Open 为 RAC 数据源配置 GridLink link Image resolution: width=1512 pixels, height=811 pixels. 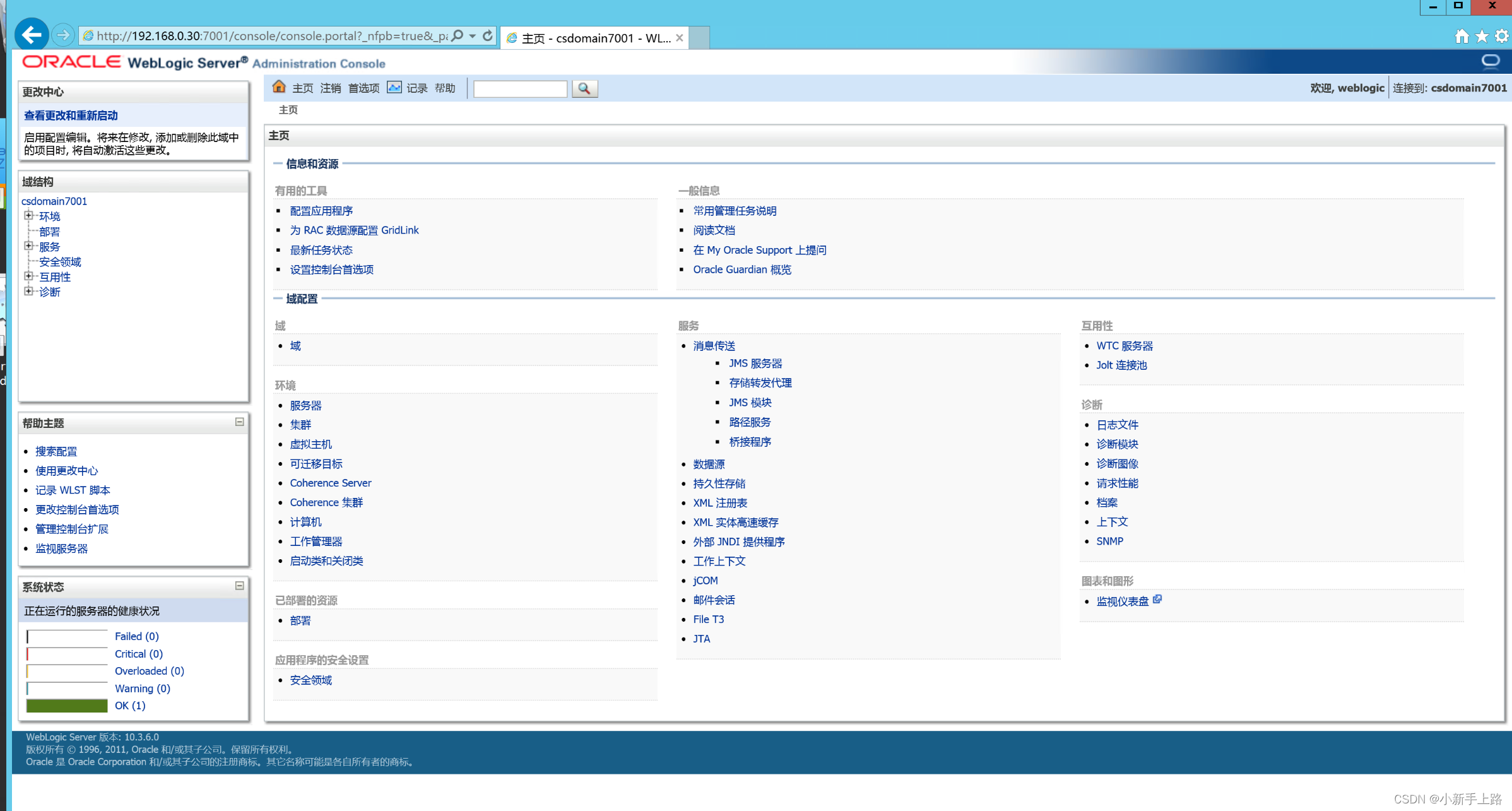pos(354,230)
